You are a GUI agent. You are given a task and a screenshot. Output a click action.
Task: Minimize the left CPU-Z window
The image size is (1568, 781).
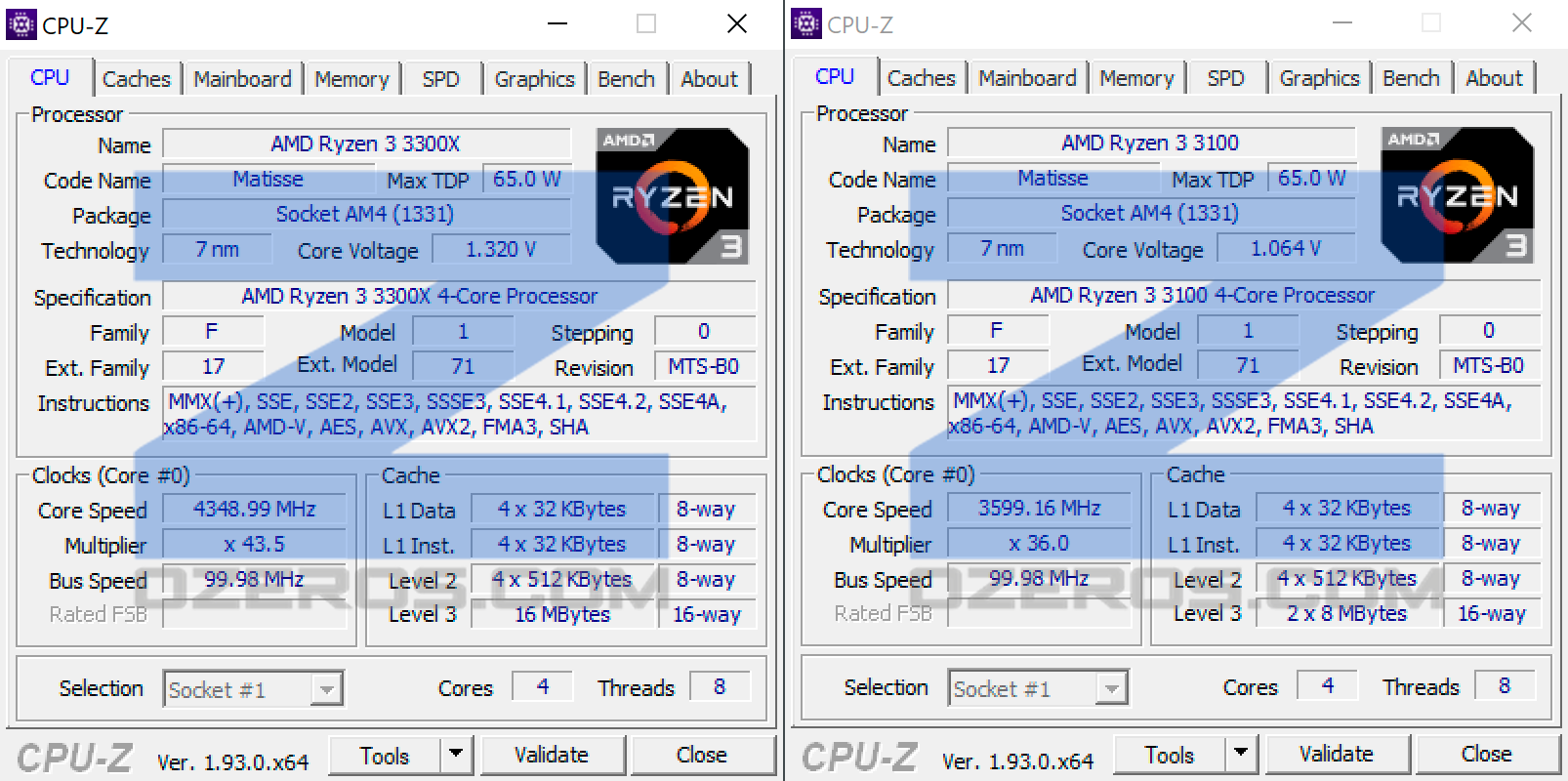point(557,23)
